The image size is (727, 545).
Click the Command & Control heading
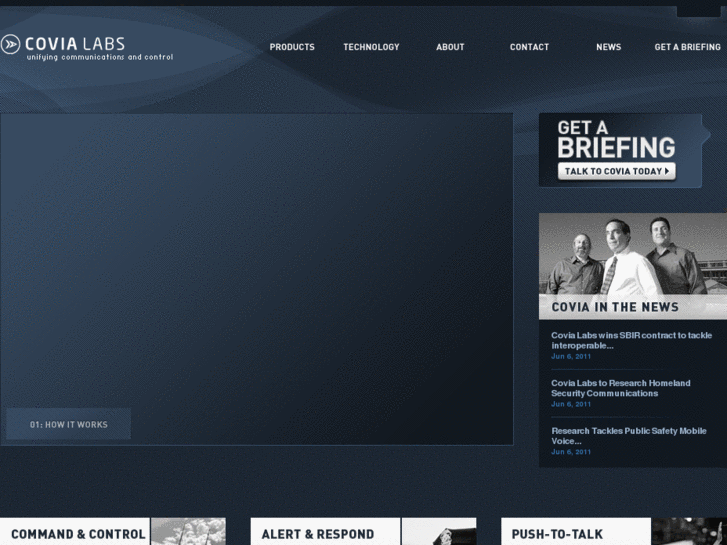78,534
